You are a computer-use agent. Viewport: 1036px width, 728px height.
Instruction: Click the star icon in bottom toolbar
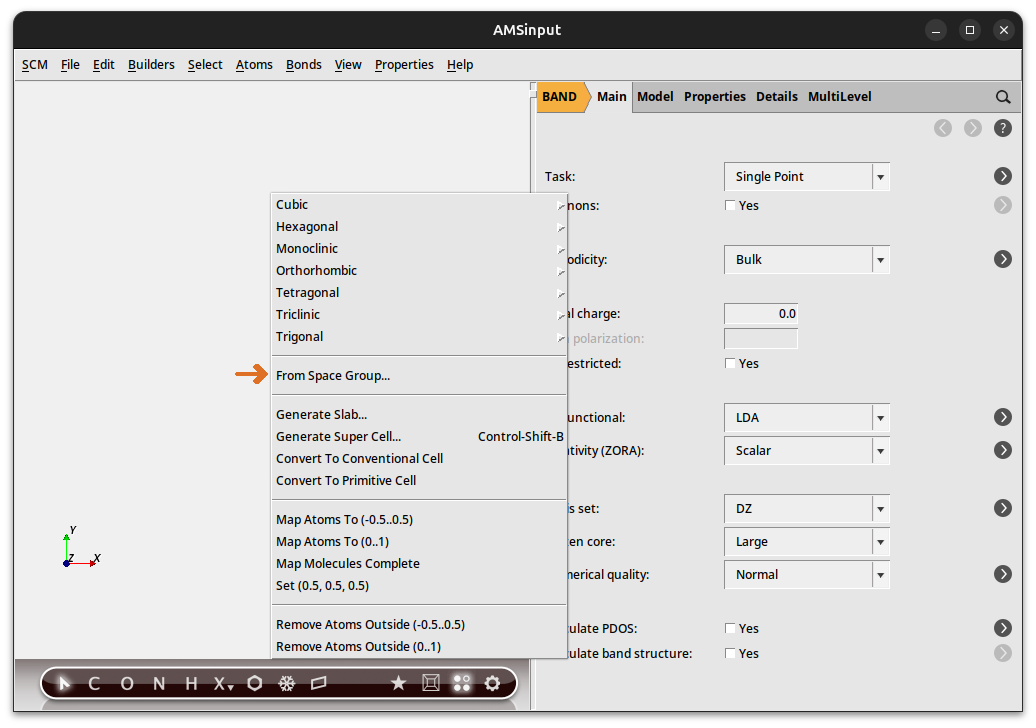click(x=398, y=684)
